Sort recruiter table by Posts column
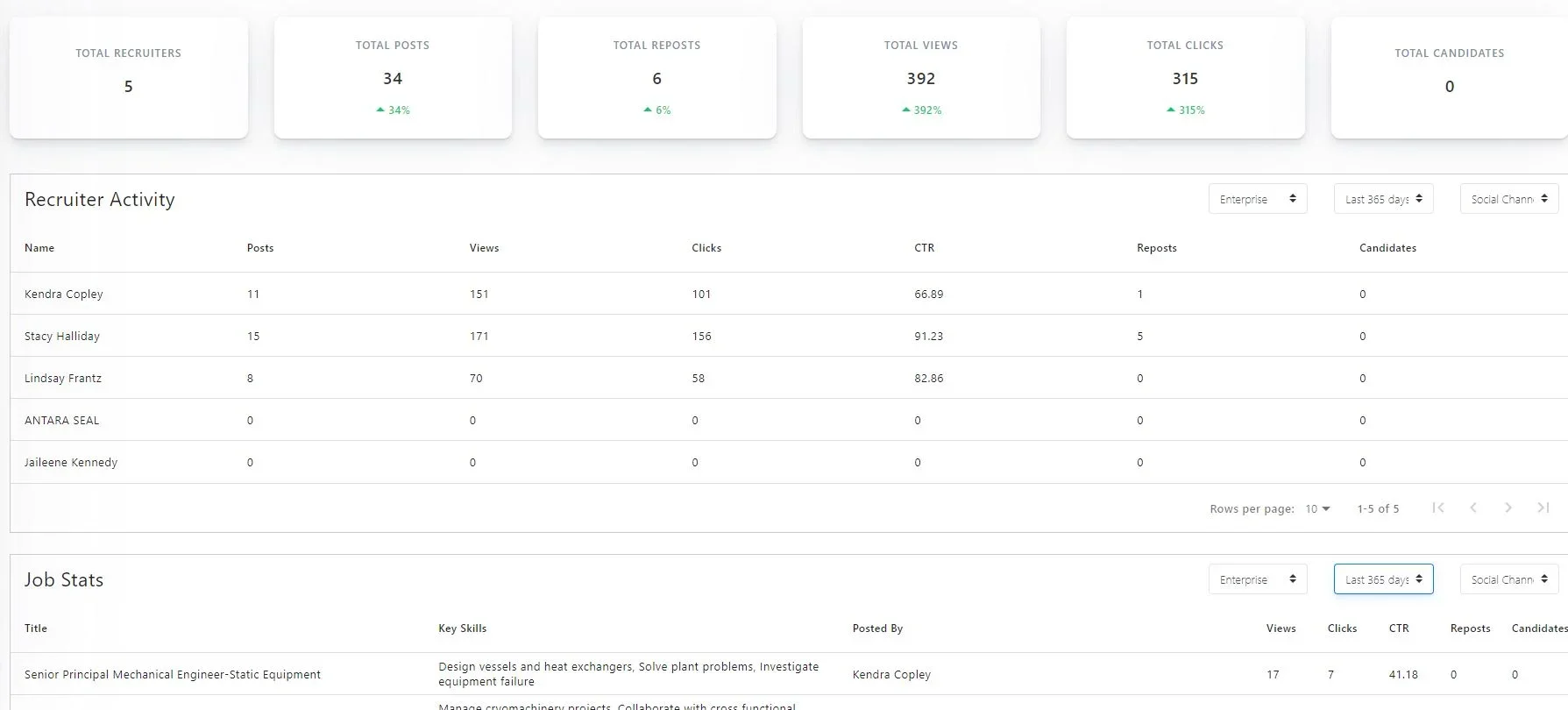This screenshot has height=710, width=1568. tap(260, 248)
